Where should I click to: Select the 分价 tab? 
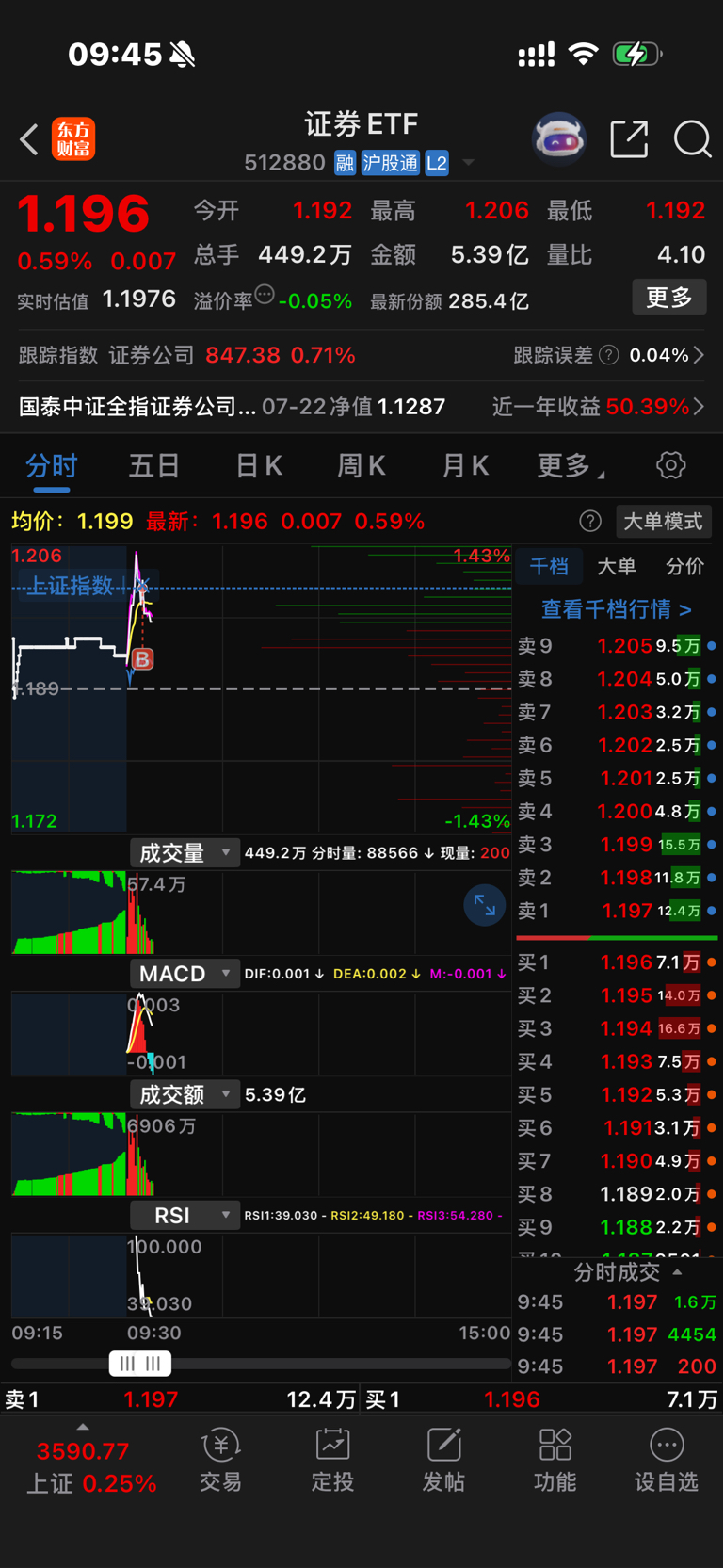click(684, 566)
